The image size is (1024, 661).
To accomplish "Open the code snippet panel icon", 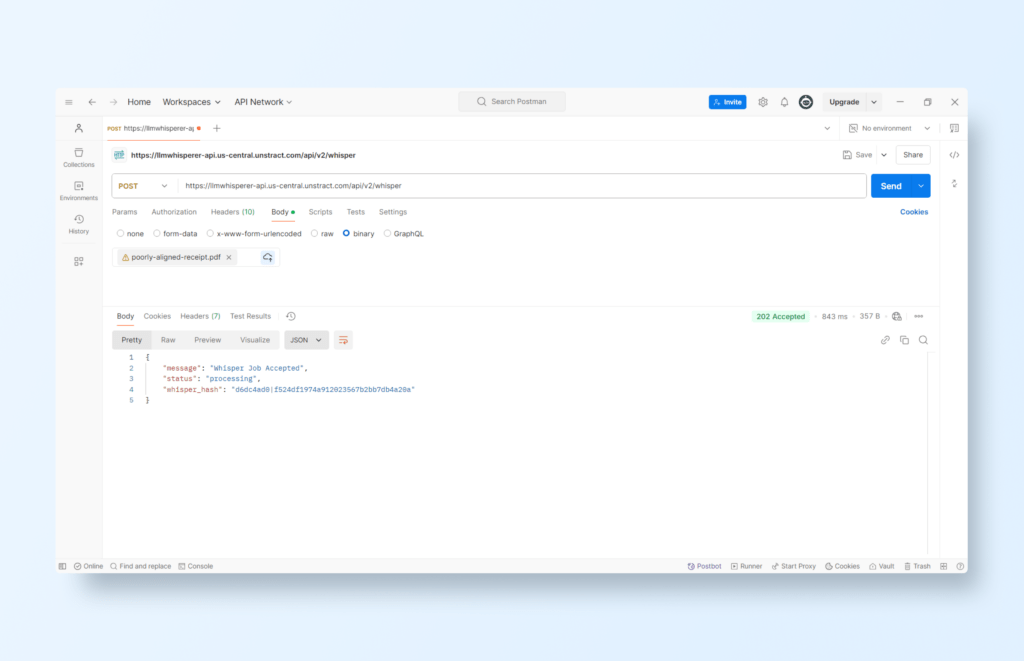I will [x=954, y=155].
